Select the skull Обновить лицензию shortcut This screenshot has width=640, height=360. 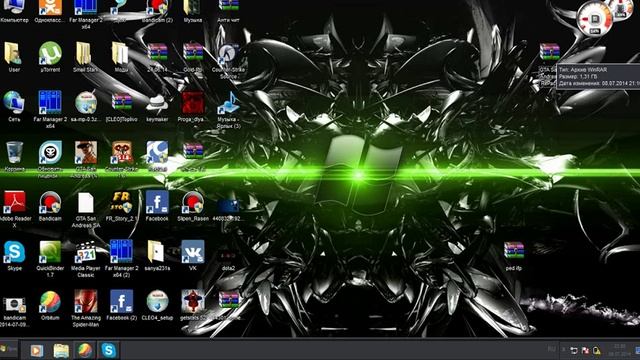tap(50, 153)
